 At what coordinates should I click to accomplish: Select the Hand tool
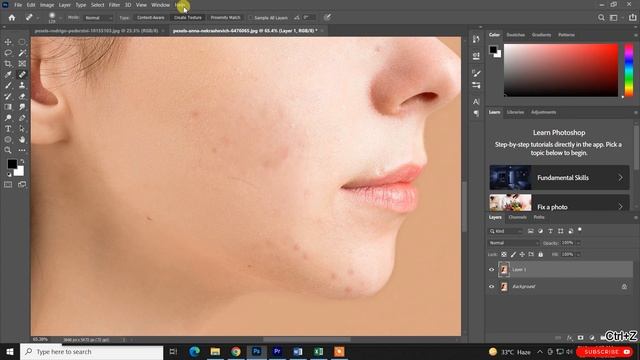point(22,140)
